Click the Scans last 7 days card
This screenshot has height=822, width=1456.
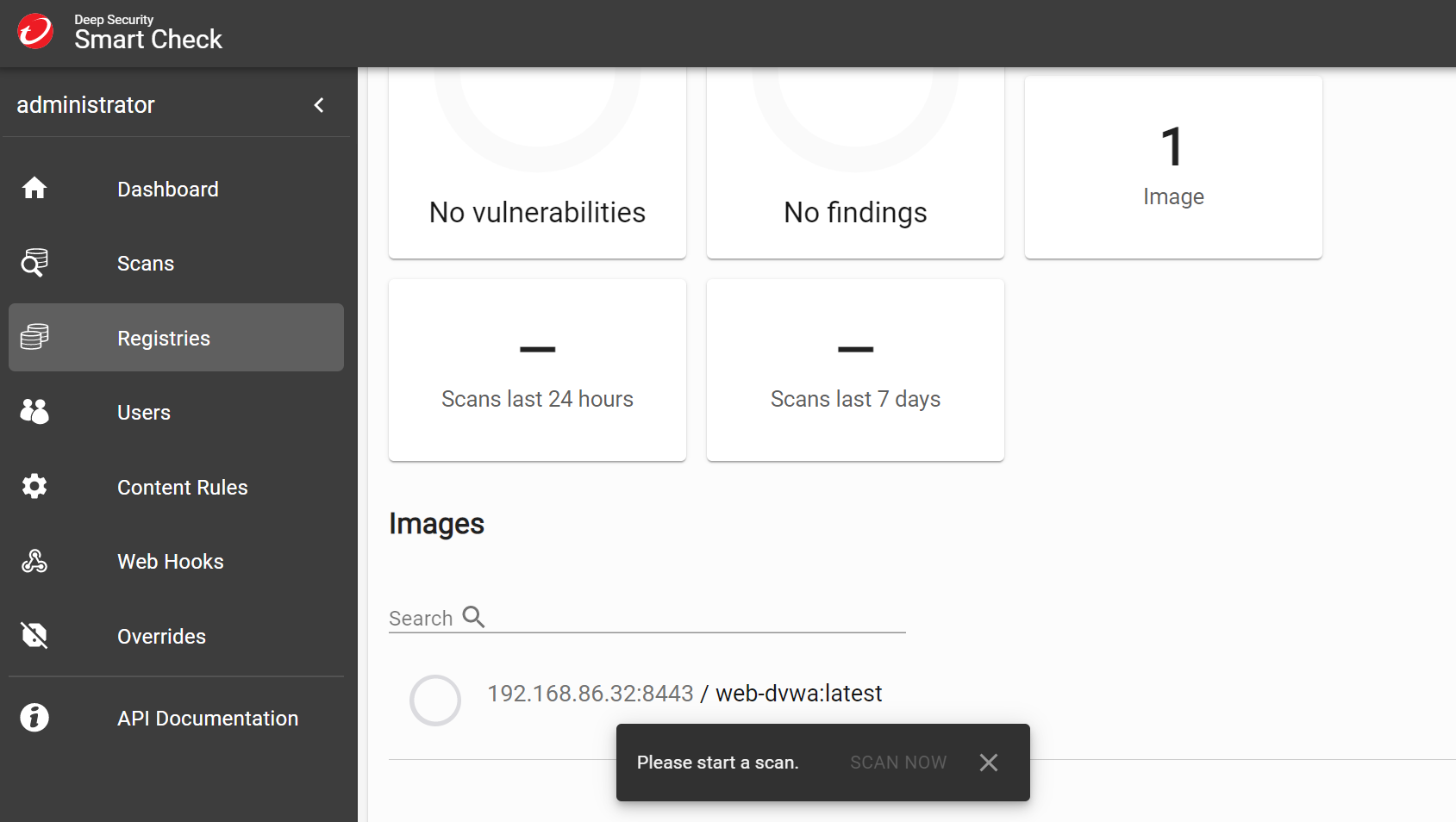pyautogui.click(x=855, y=370)
